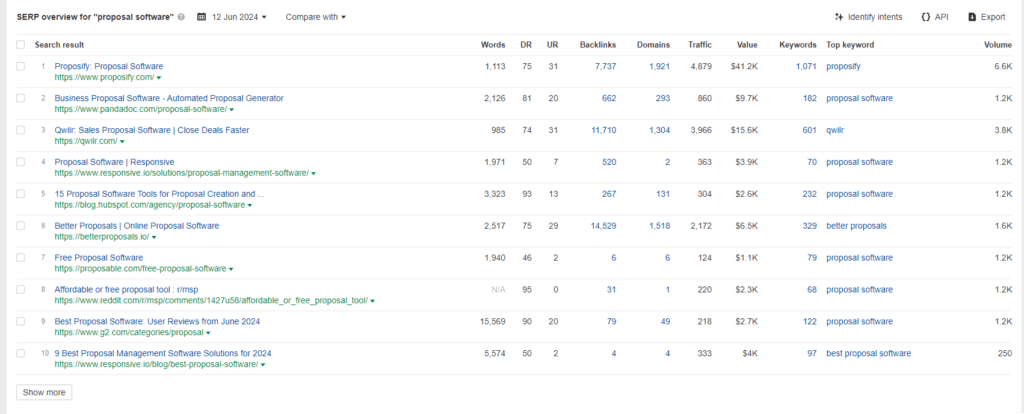Sort by the Words column header

click(493, 45)
